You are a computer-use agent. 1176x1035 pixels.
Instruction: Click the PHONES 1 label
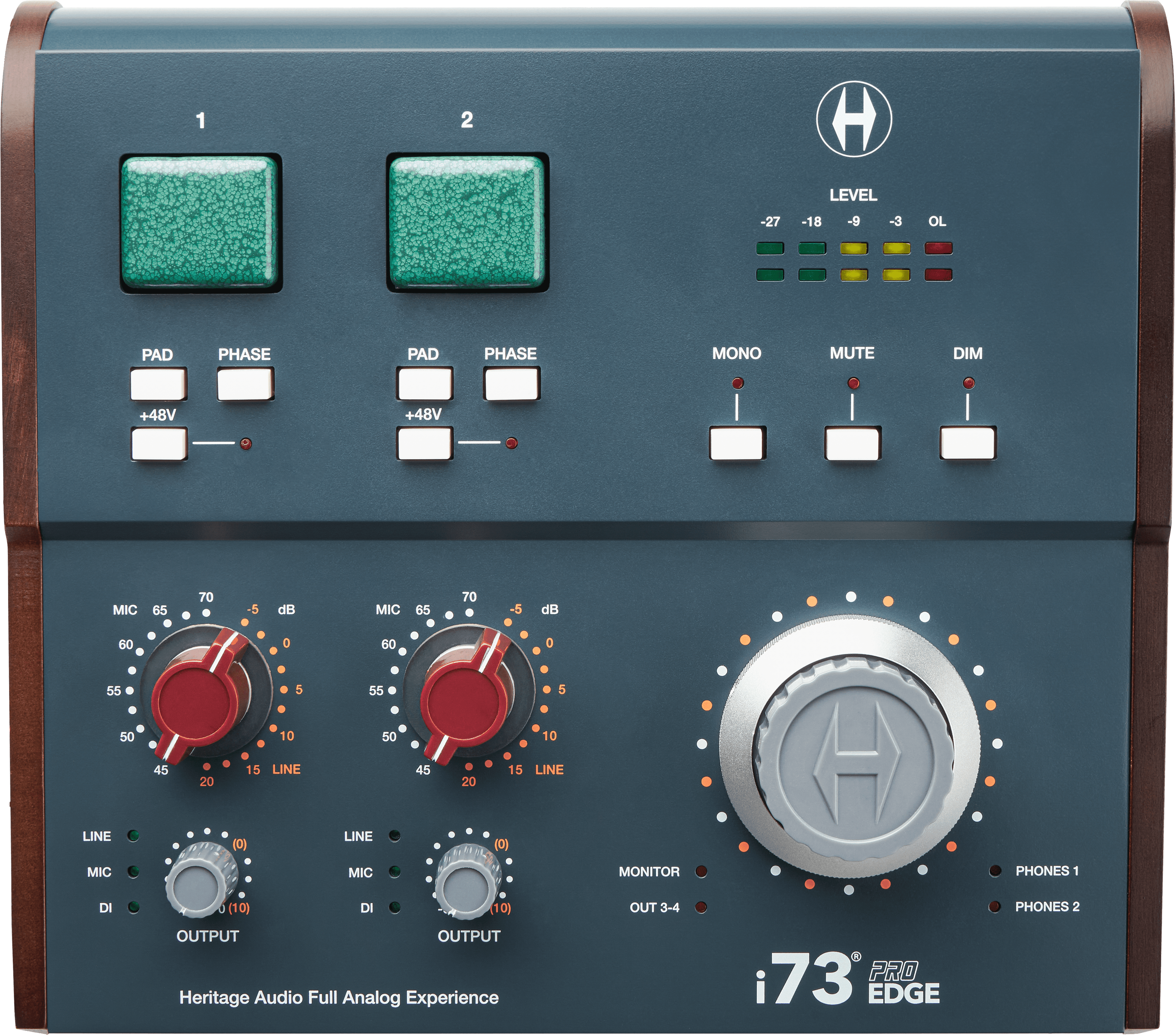click(x=1046, y=871)
